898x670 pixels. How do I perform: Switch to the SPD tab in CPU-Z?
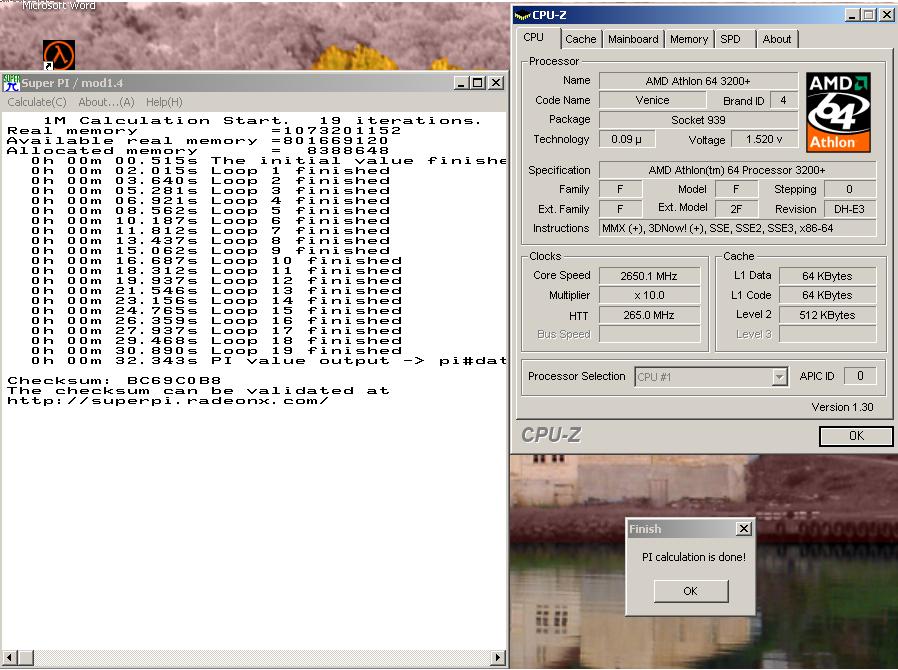[730, 39]
